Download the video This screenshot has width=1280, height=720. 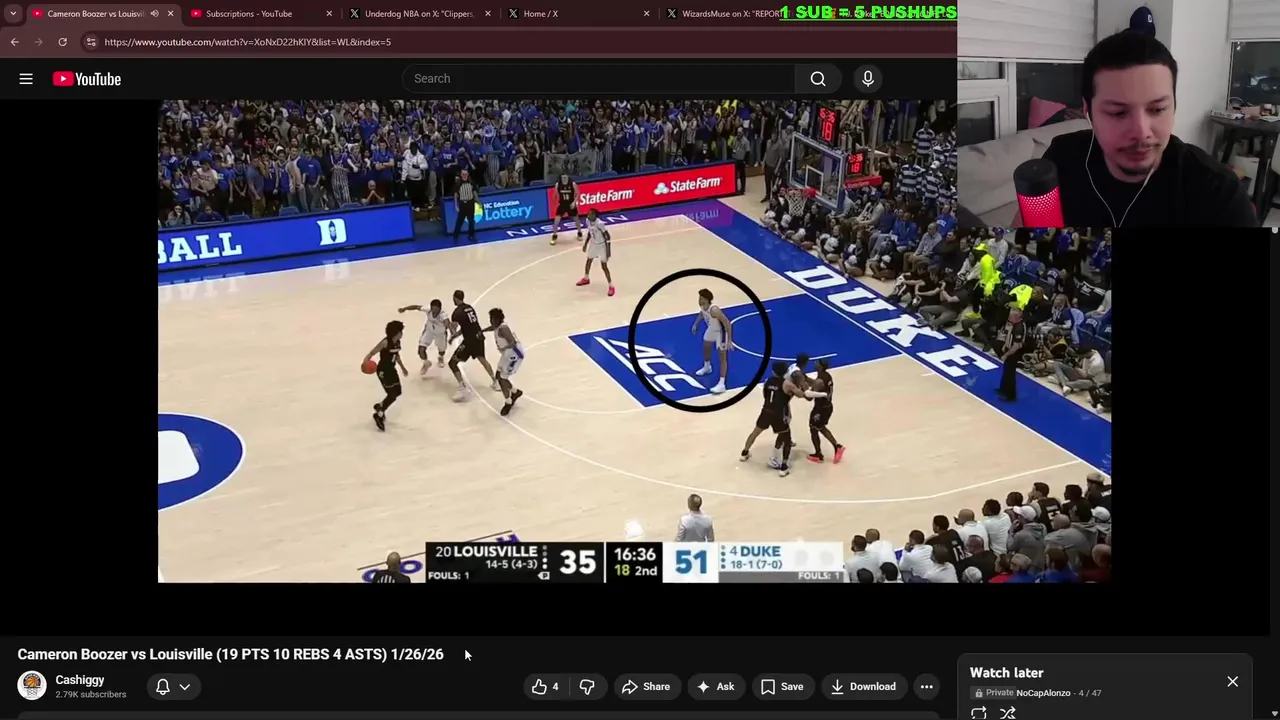click(862, 687)
